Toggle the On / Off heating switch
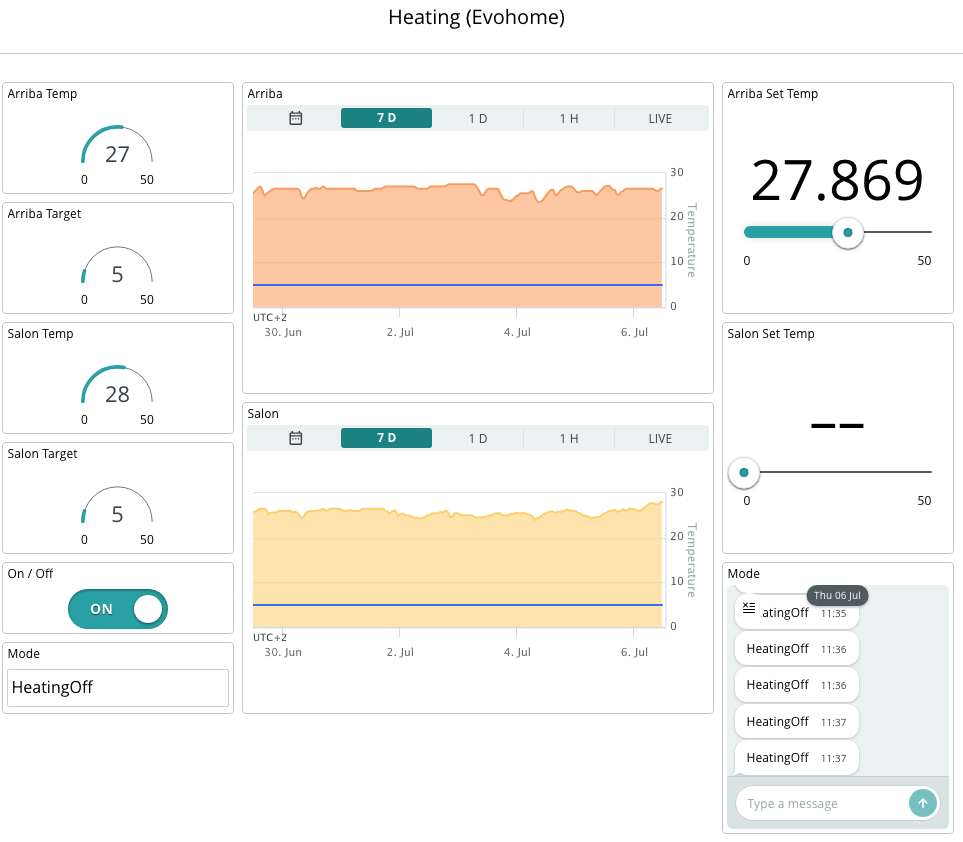The width and height of the screenshot is (963, 842). point(118,609)
